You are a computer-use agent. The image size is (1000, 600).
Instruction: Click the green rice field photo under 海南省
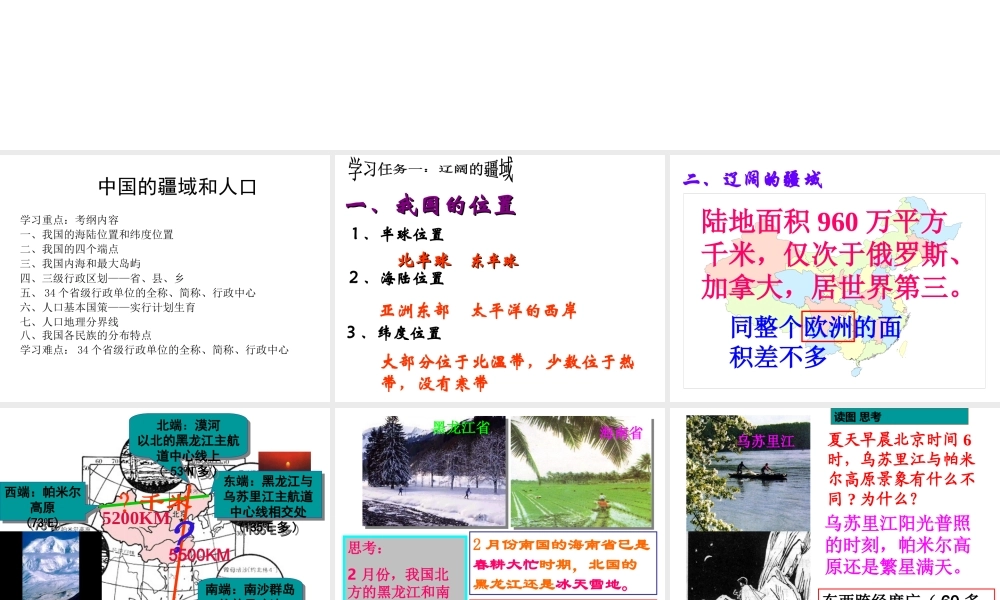[581, 472]
